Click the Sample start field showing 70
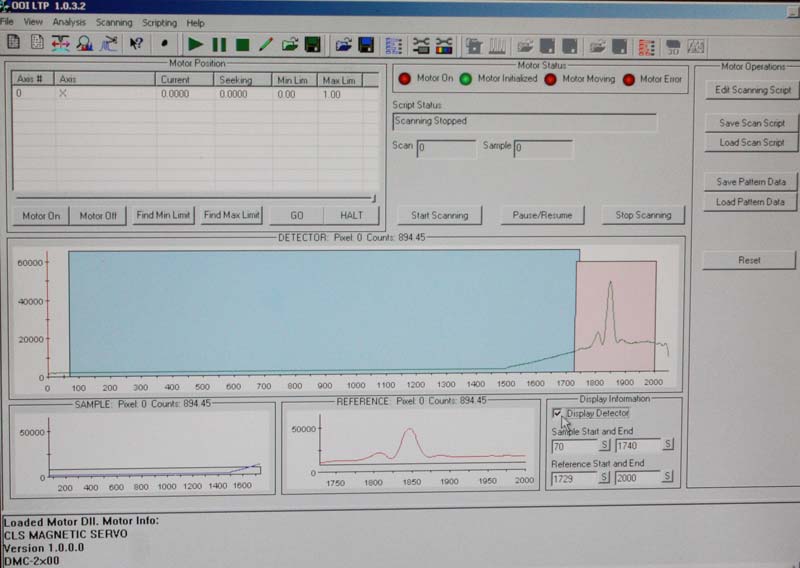The width and height of the screenshot is (800, 568). pos(574,446)
